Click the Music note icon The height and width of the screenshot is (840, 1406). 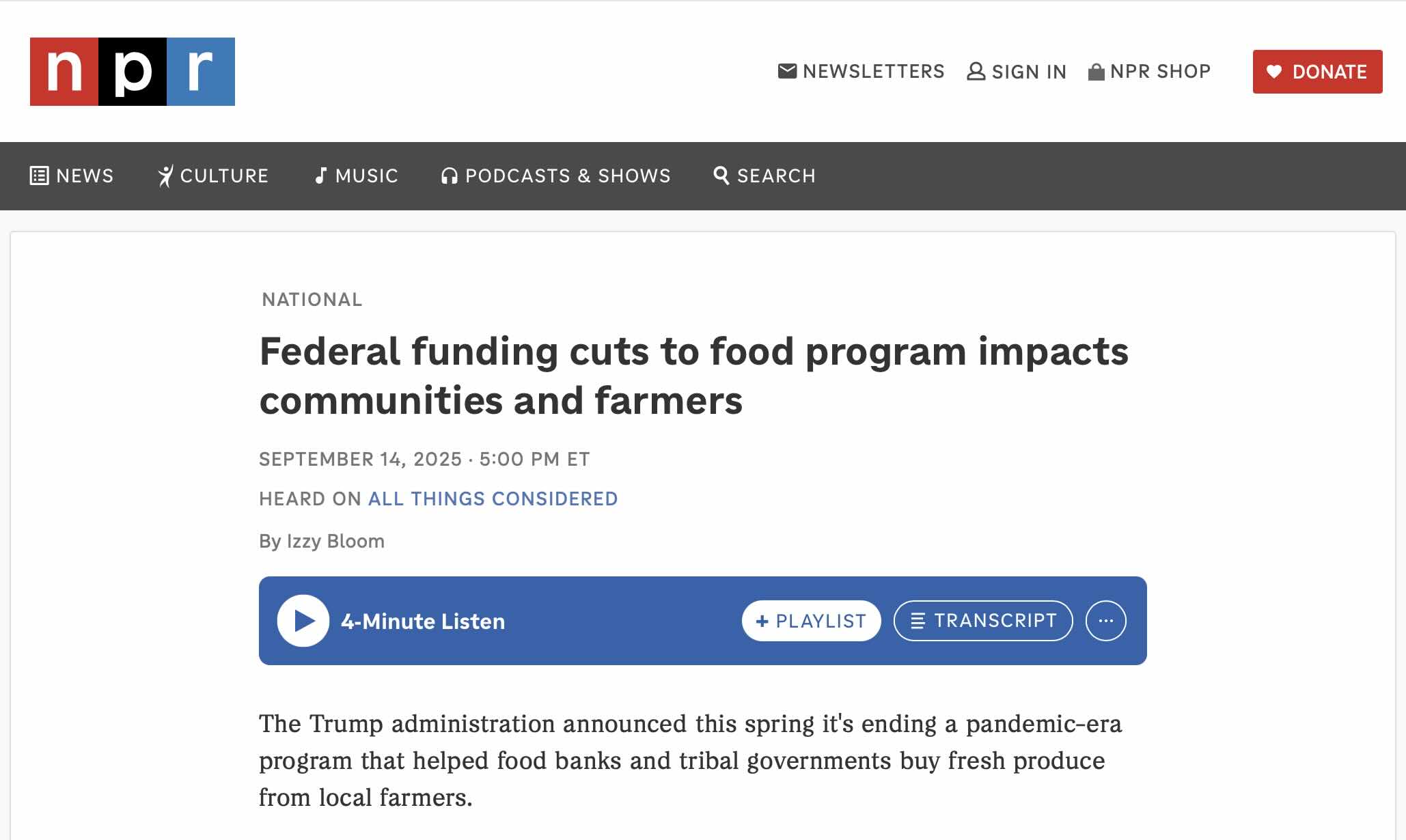click(320, 176)
